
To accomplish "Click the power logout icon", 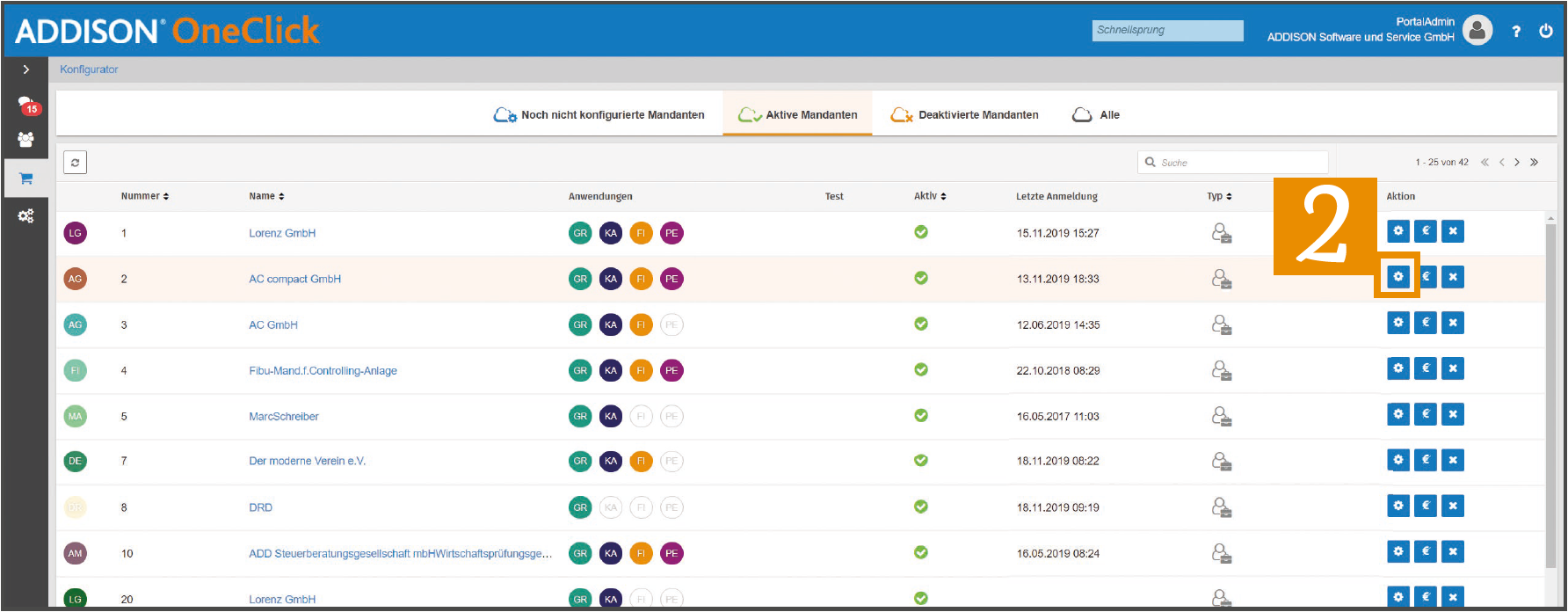I will point(1545,31).
